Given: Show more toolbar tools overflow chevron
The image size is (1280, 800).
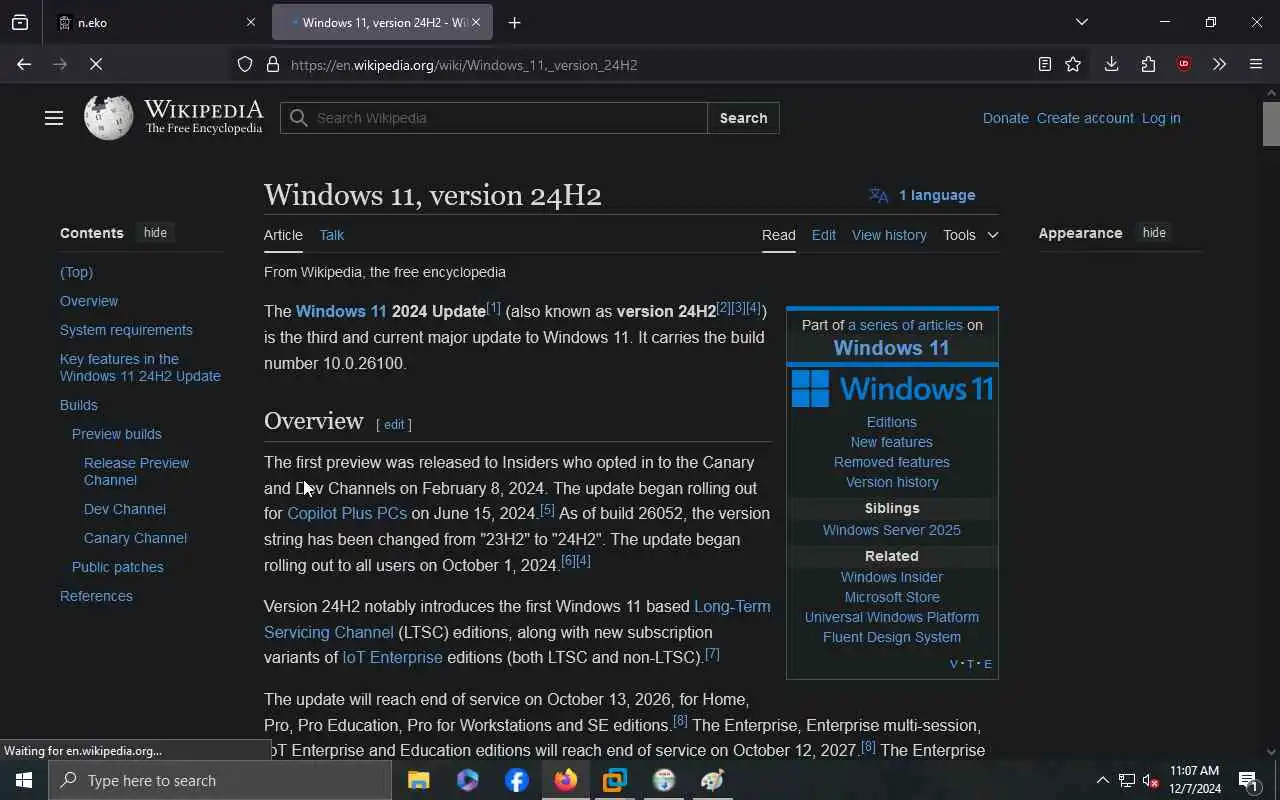Looking at the screenshot, I should [1219, 64].
